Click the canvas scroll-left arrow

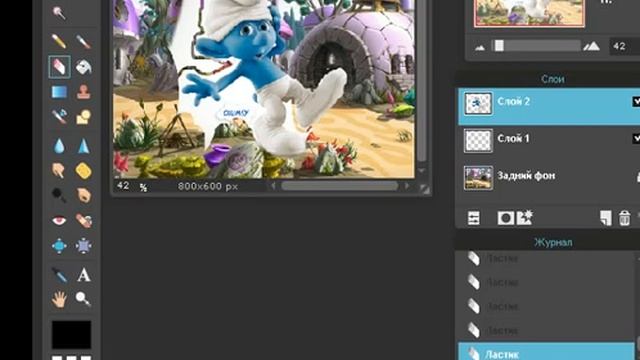coord(273,186)
